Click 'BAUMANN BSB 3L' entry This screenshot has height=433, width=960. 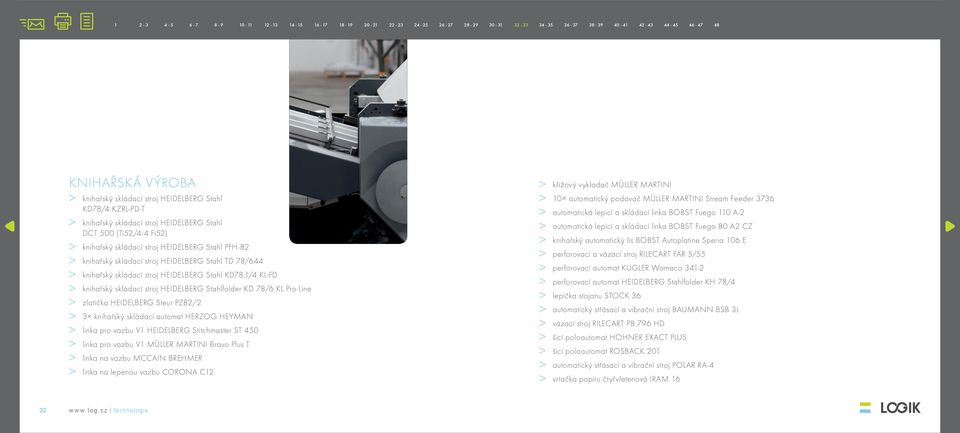click(646, 309)
